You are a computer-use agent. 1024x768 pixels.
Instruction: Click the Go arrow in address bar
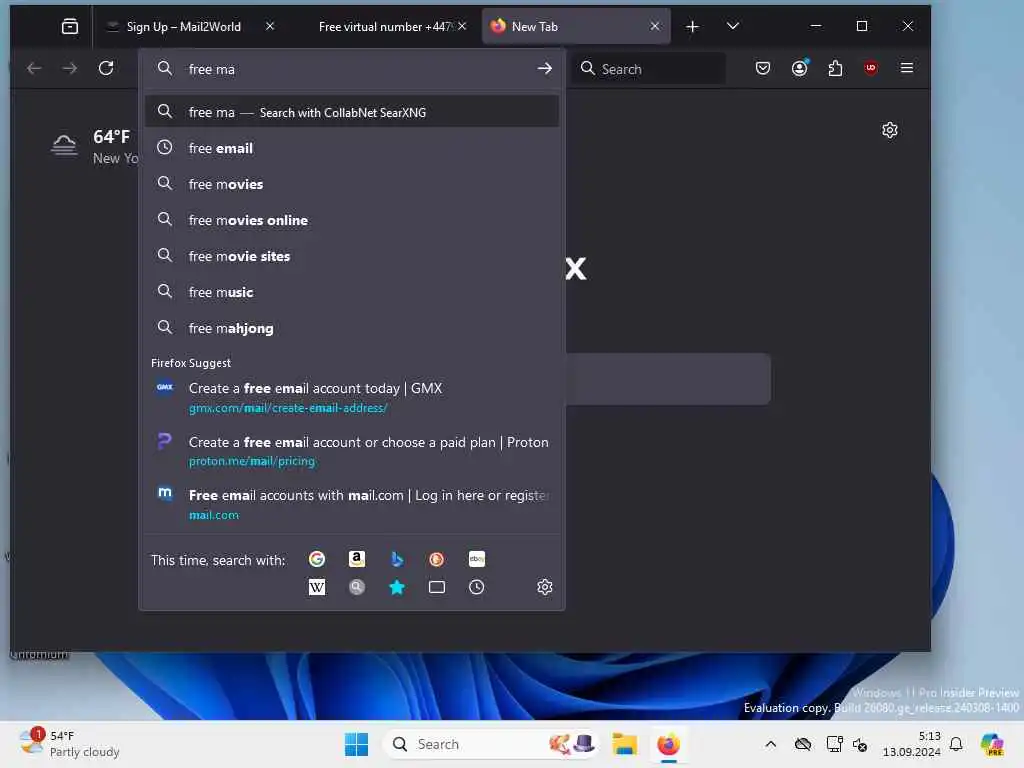[545, 69]
